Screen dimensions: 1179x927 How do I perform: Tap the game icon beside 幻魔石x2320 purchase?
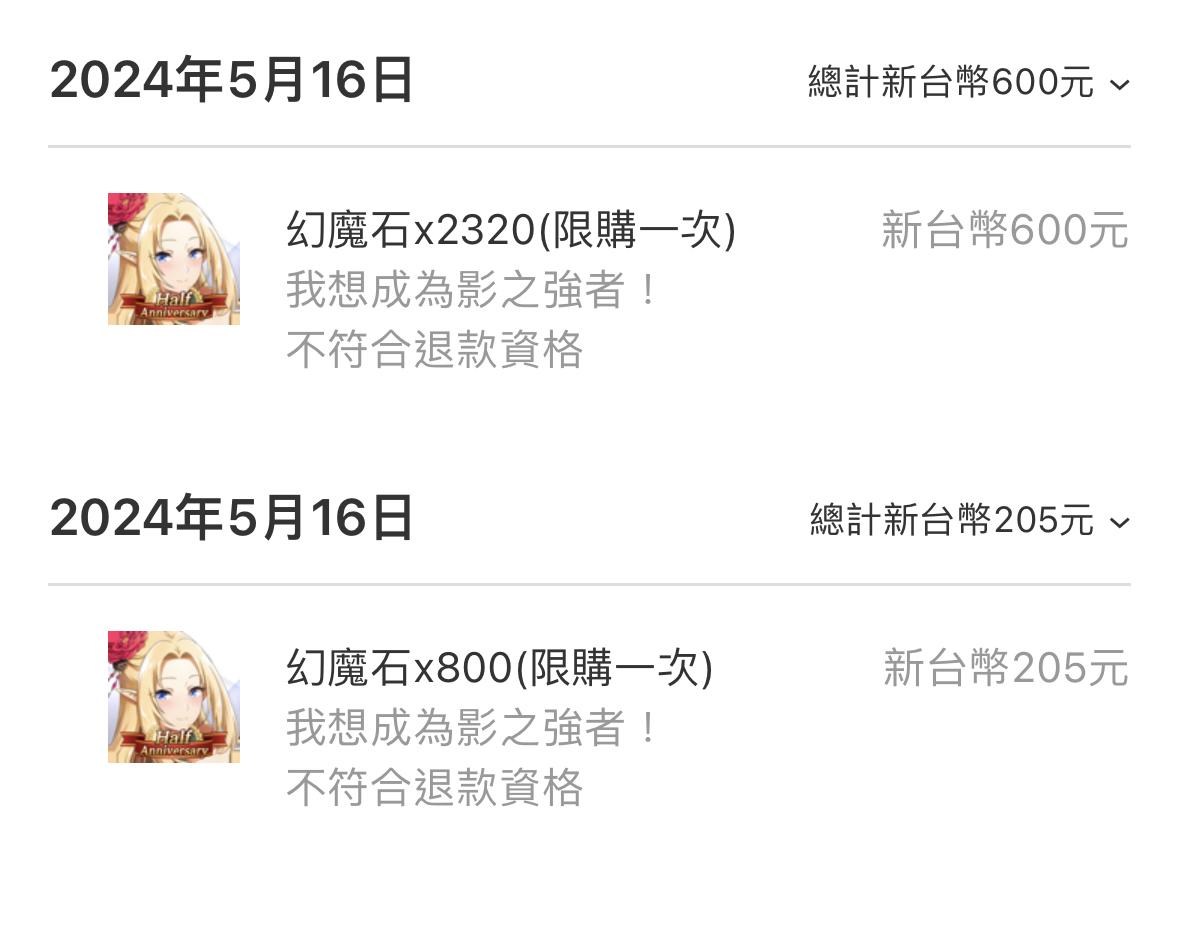pos(174,259)
